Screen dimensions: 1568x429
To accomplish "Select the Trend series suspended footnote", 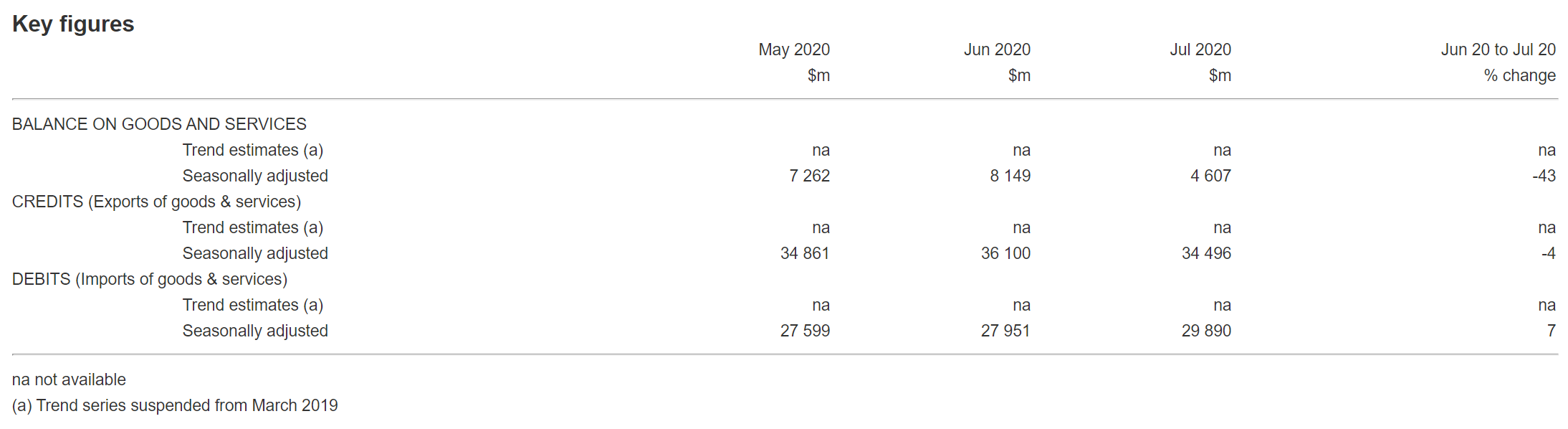I will pos(175,405).
